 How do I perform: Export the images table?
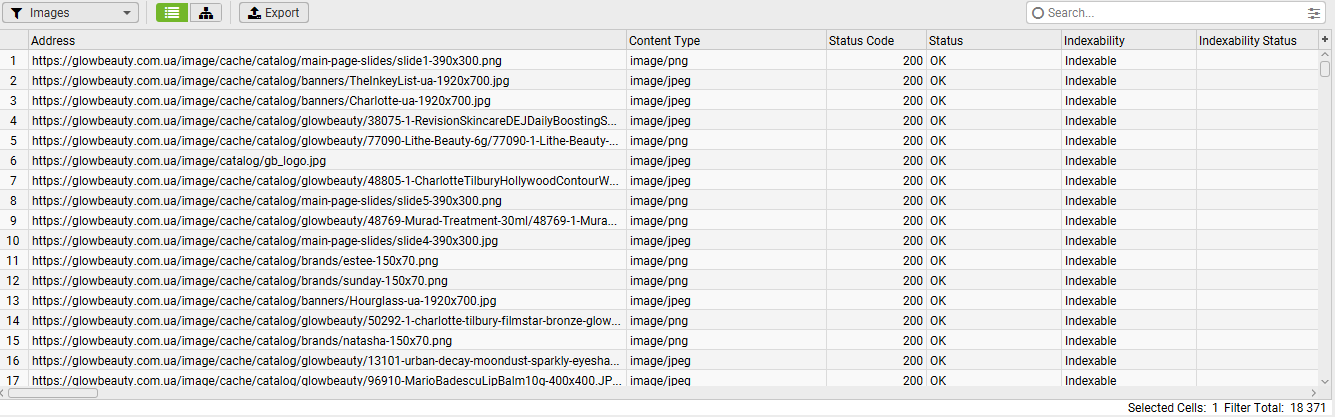click(274, 13)
